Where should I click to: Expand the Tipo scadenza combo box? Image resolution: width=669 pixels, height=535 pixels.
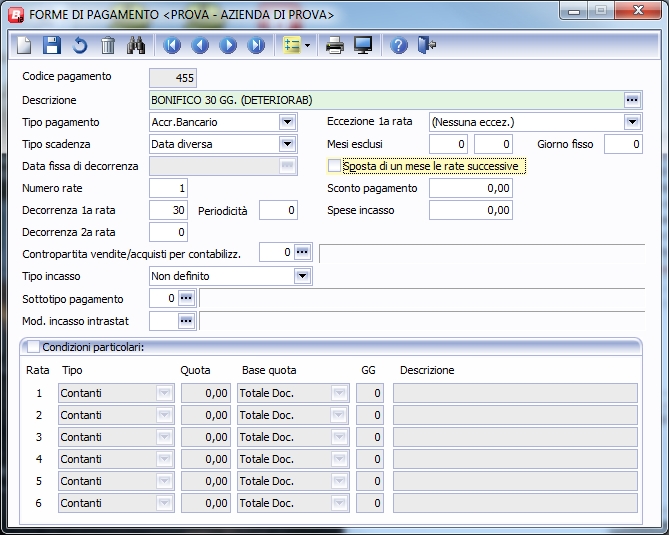(x=287, y=144)
